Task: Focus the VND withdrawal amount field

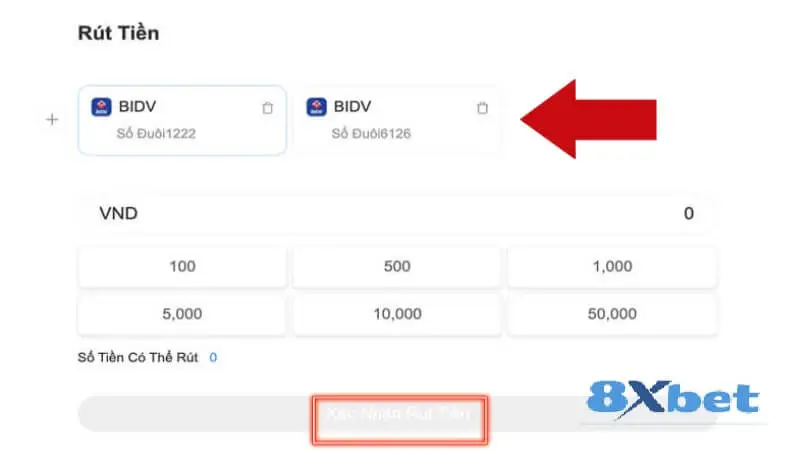Action: click(397, 213)
